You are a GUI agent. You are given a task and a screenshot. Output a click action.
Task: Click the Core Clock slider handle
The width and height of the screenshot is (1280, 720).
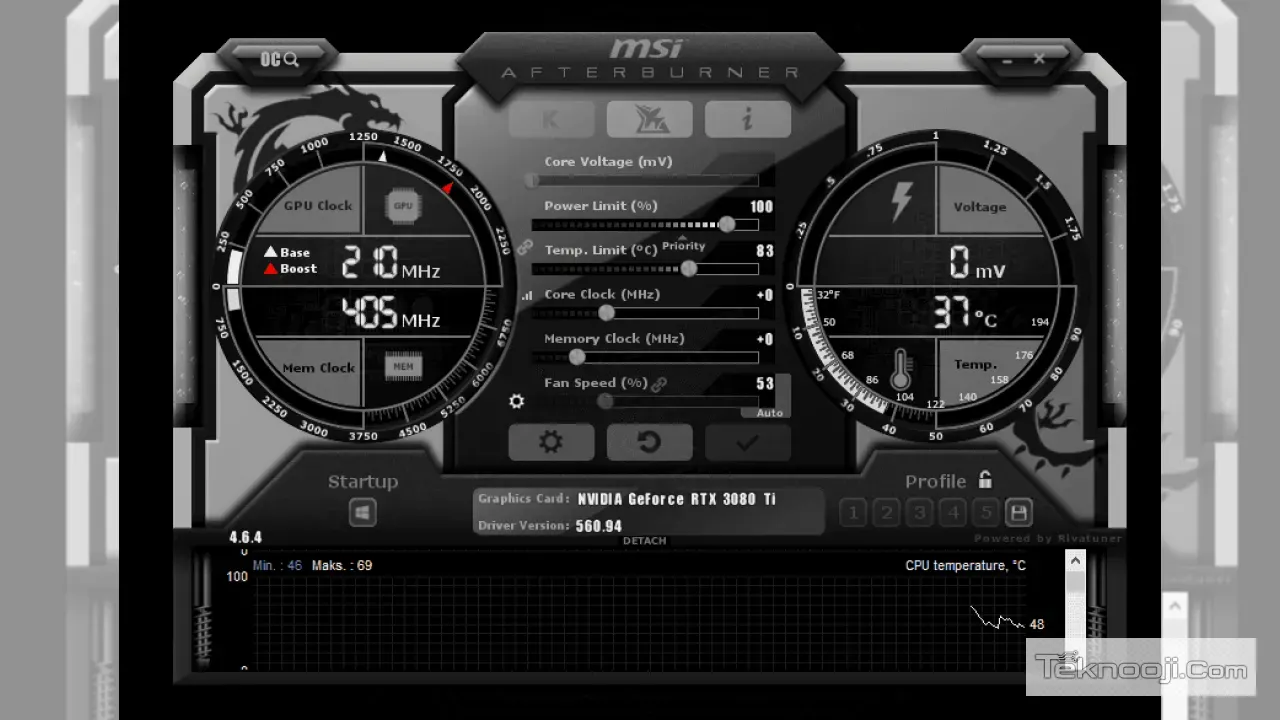(x=606, y=313)
